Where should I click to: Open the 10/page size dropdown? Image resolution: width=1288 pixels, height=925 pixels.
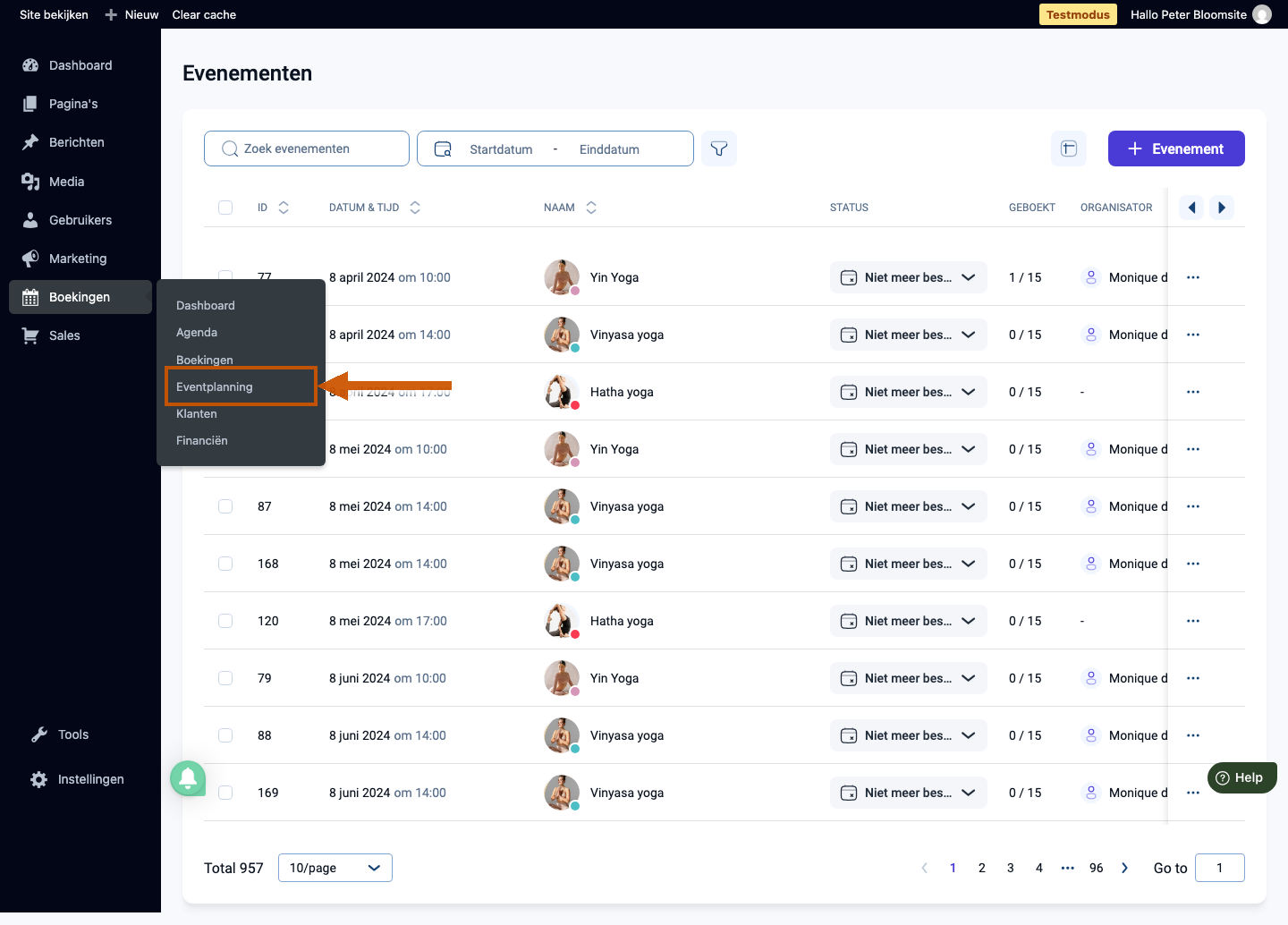[x=335, y=868]
